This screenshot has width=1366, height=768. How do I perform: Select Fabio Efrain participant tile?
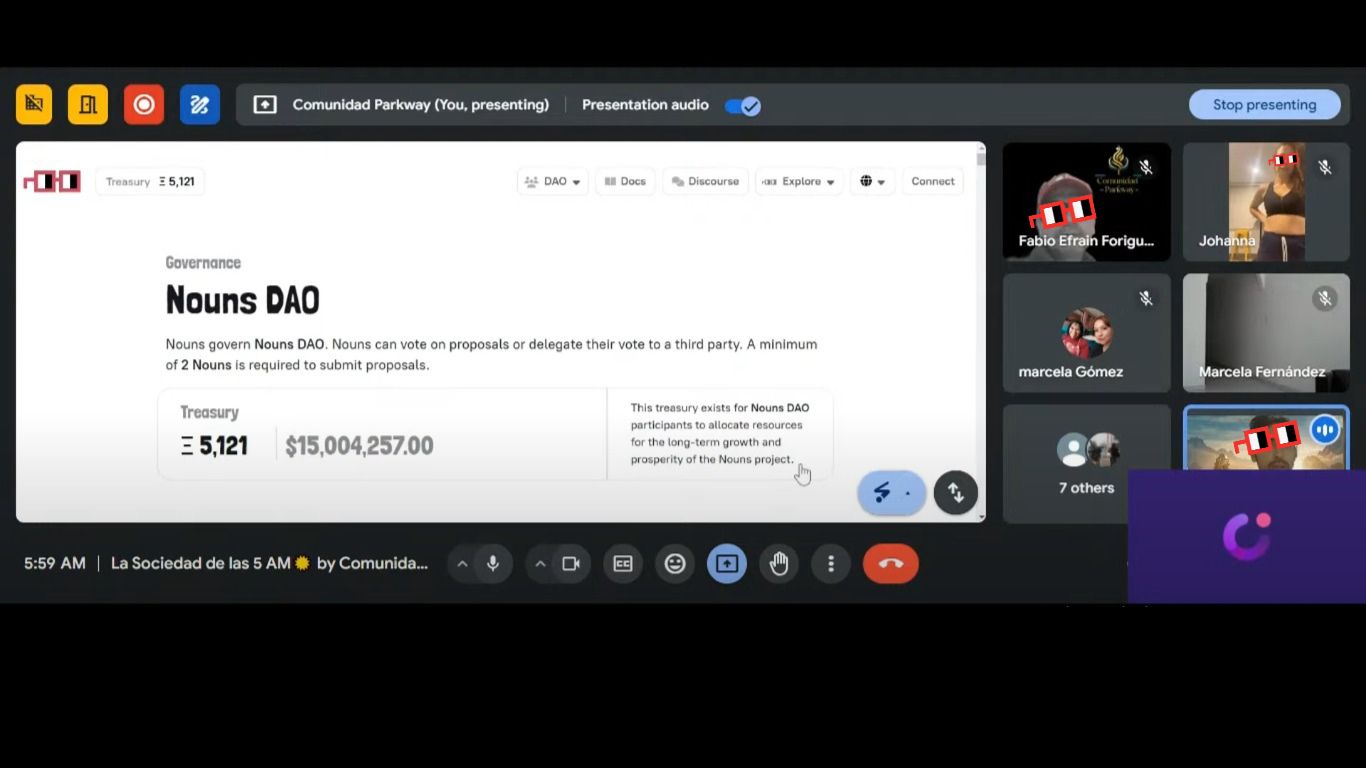tap(1087, 202)
